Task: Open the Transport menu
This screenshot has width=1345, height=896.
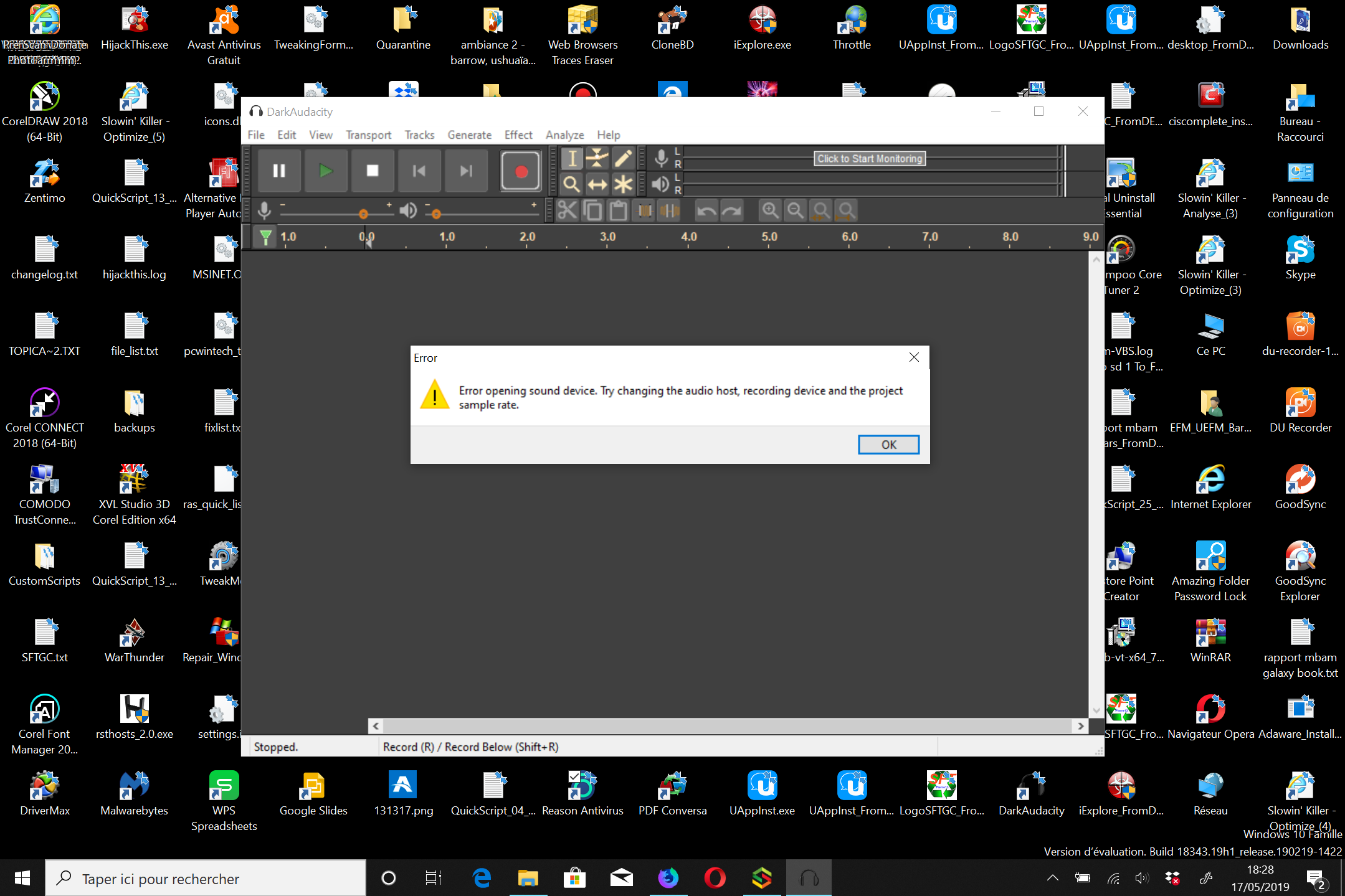Action: click(x=368, y=135)
